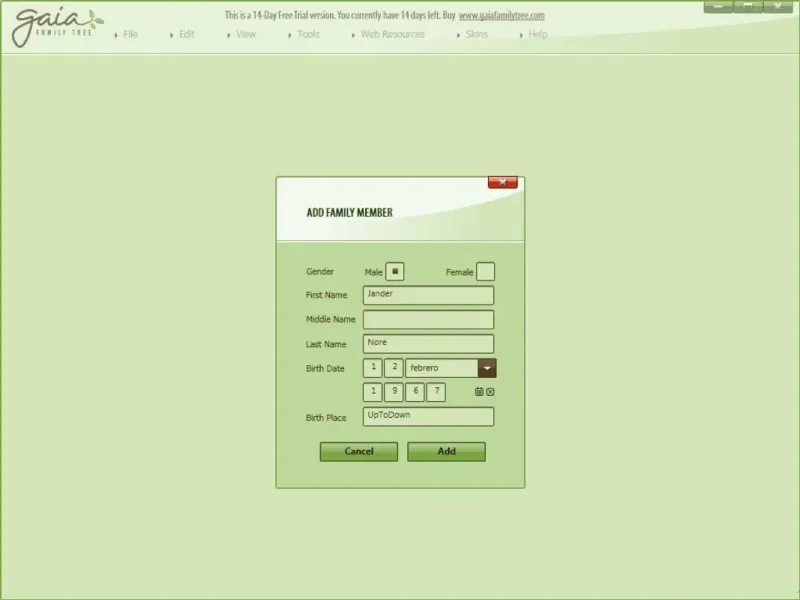
Task: Expand the birth month dropdown arrow
Action: (x=487, y=368)
